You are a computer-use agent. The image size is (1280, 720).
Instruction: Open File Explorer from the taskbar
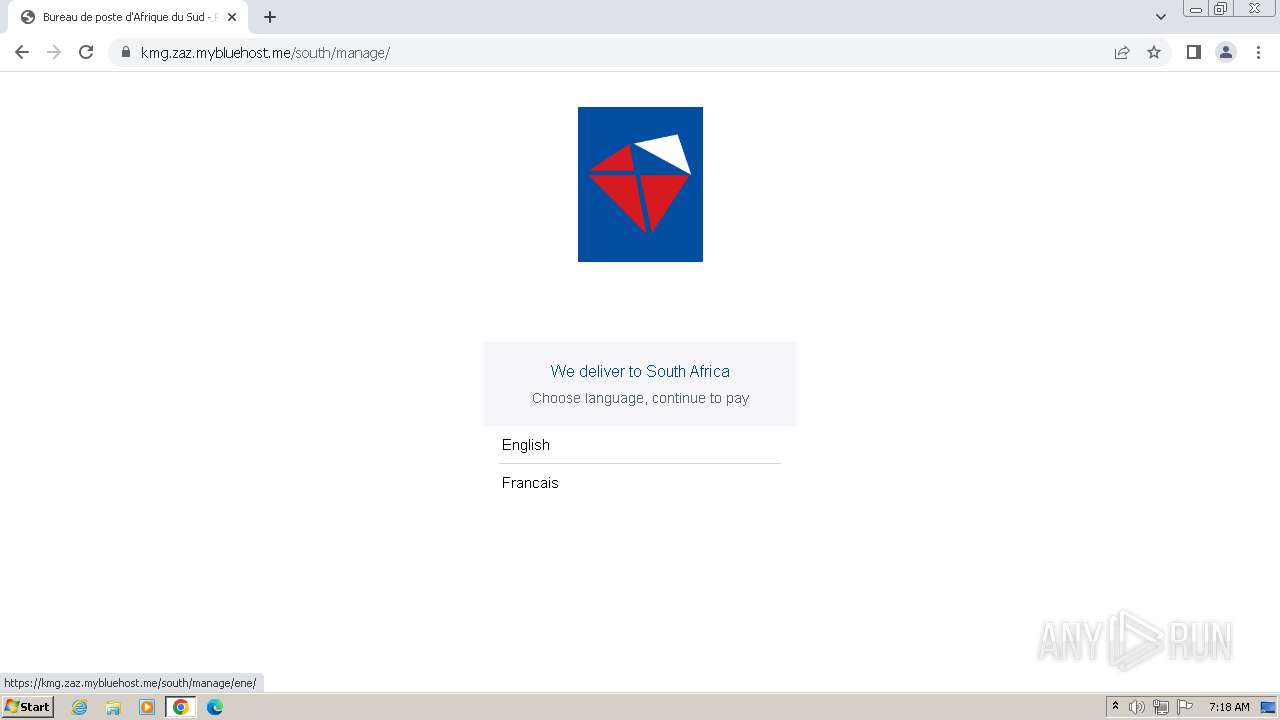(113, 707)
